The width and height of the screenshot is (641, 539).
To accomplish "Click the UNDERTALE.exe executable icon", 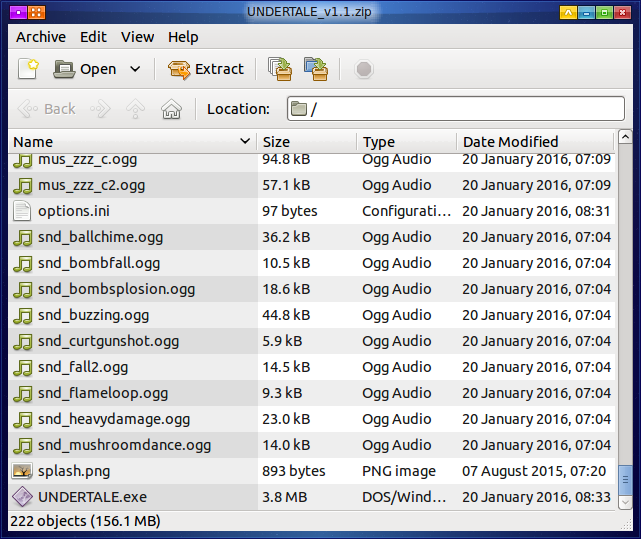I will coord(22,497).
